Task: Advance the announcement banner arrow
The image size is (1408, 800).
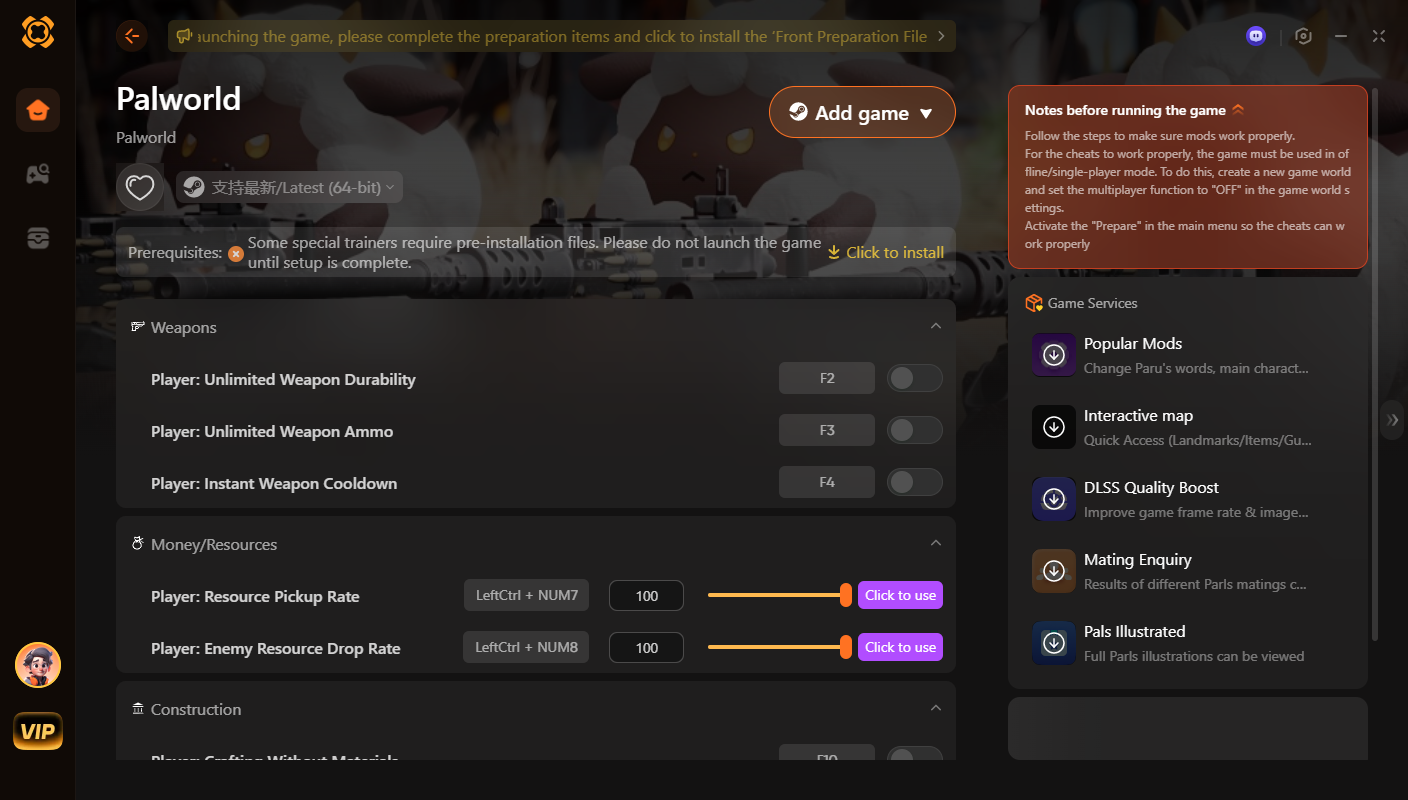Action: pyautogui.click(x=941, y=36)
